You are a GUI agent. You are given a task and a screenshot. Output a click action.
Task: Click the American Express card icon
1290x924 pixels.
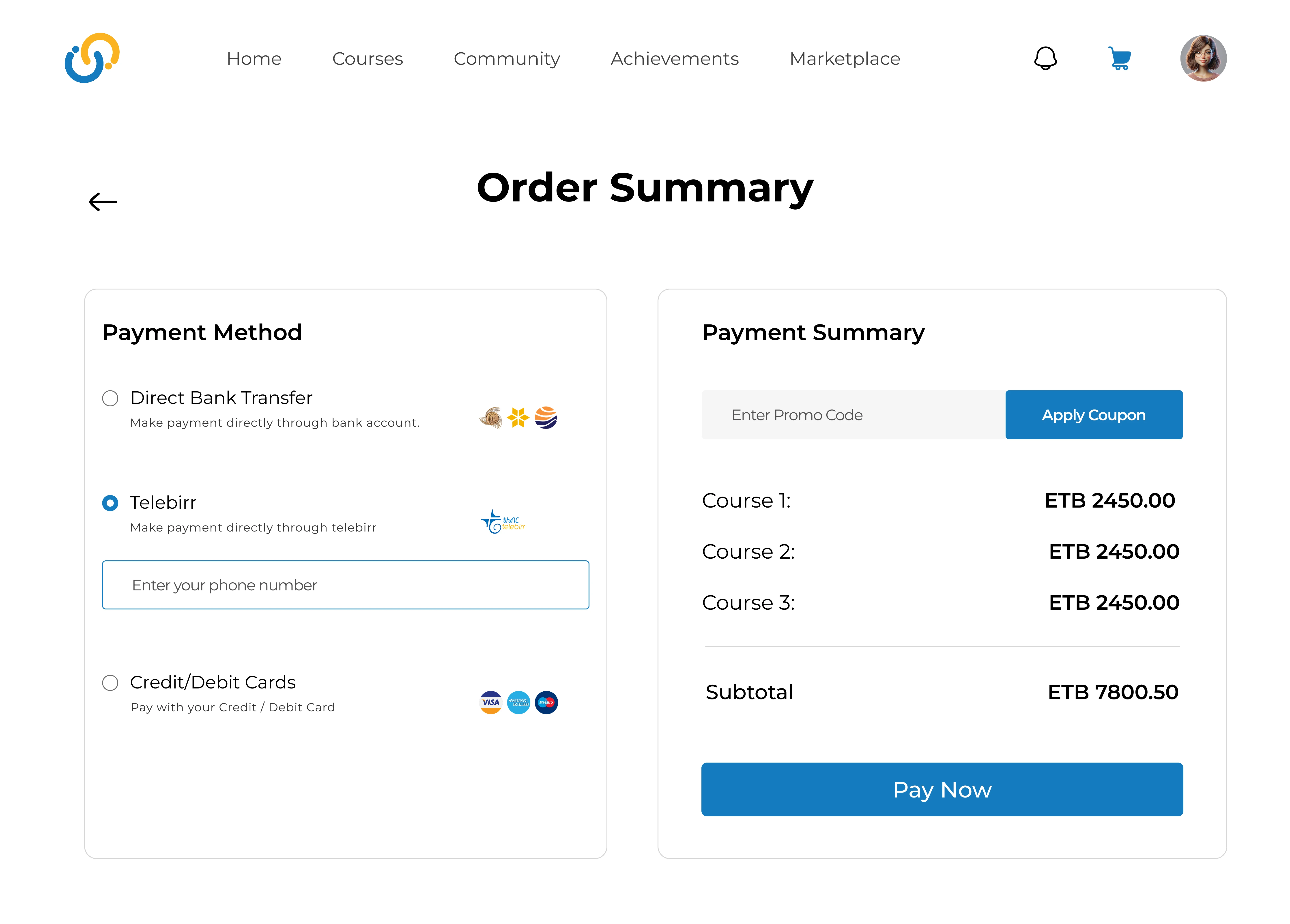tap(518, 702)
